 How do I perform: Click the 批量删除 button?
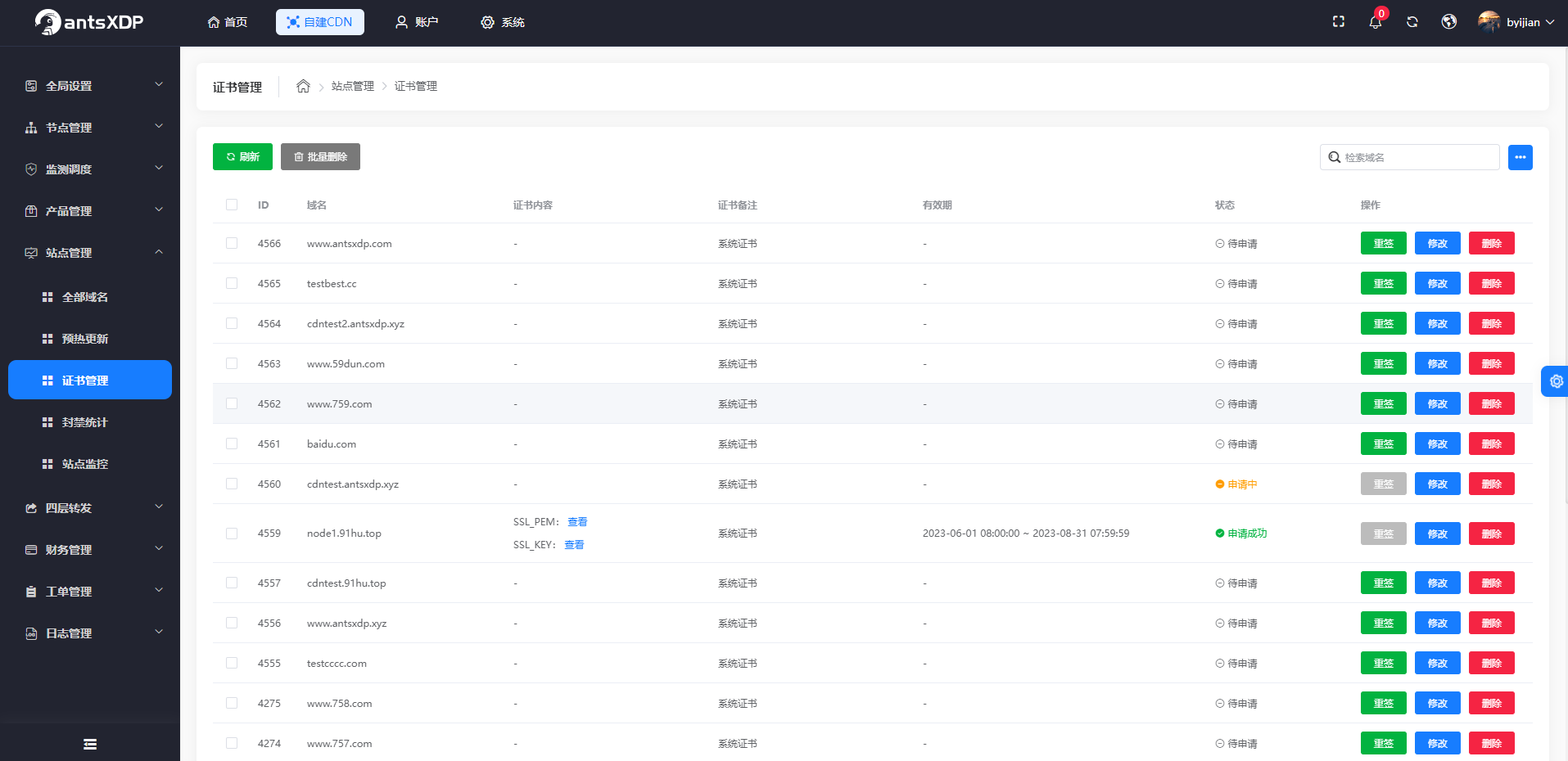320,157
